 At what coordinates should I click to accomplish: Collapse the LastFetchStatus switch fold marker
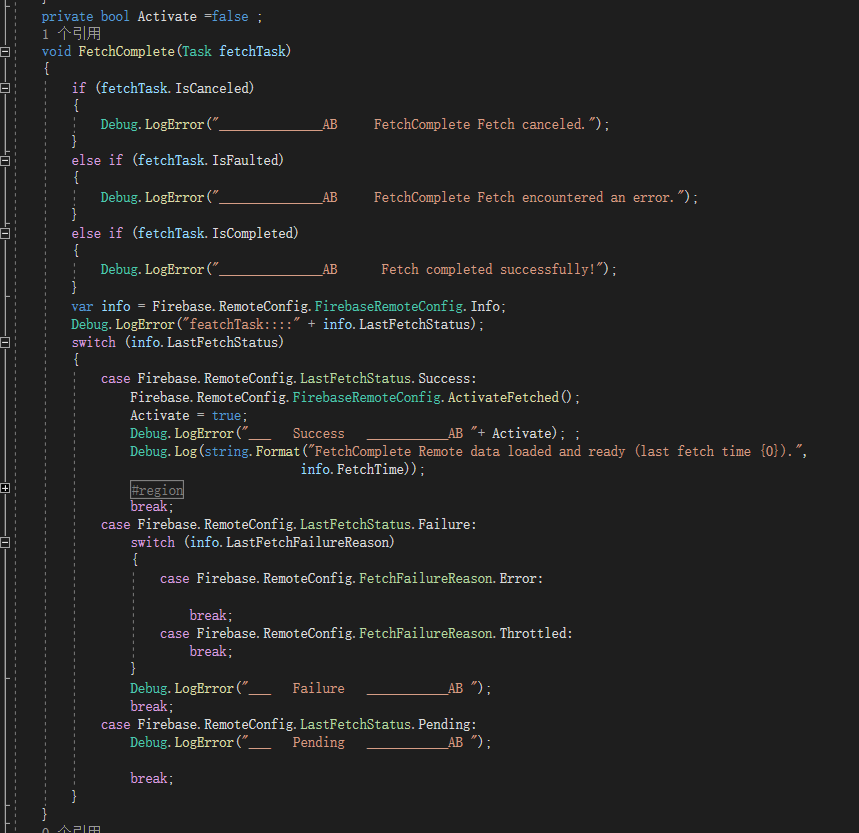tap(5, 341)
